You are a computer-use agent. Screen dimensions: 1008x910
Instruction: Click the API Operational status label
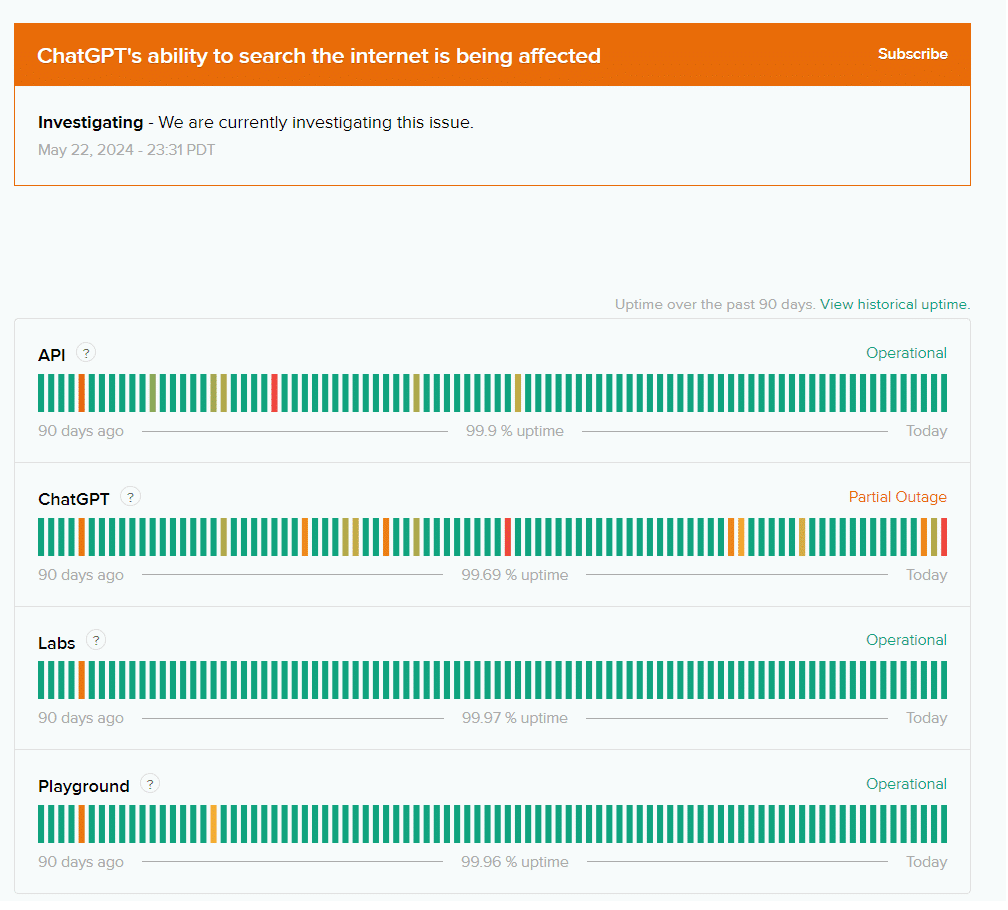coord(906,353)
